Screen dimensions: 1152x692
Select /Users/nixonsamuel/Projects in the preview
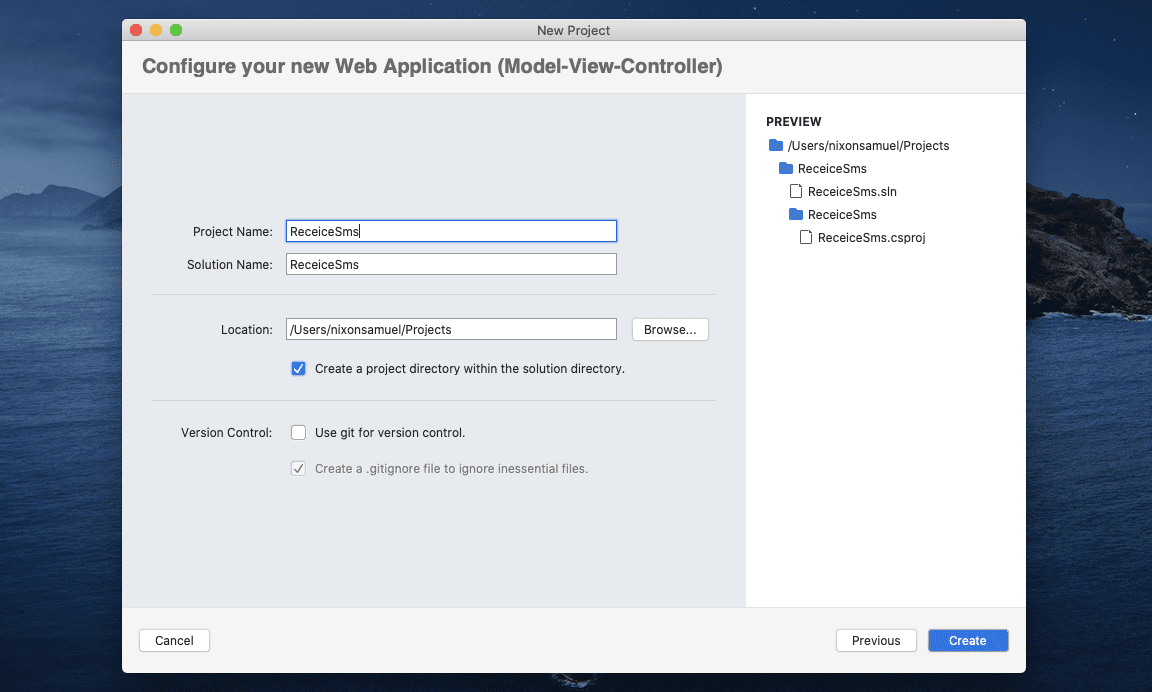866,145
